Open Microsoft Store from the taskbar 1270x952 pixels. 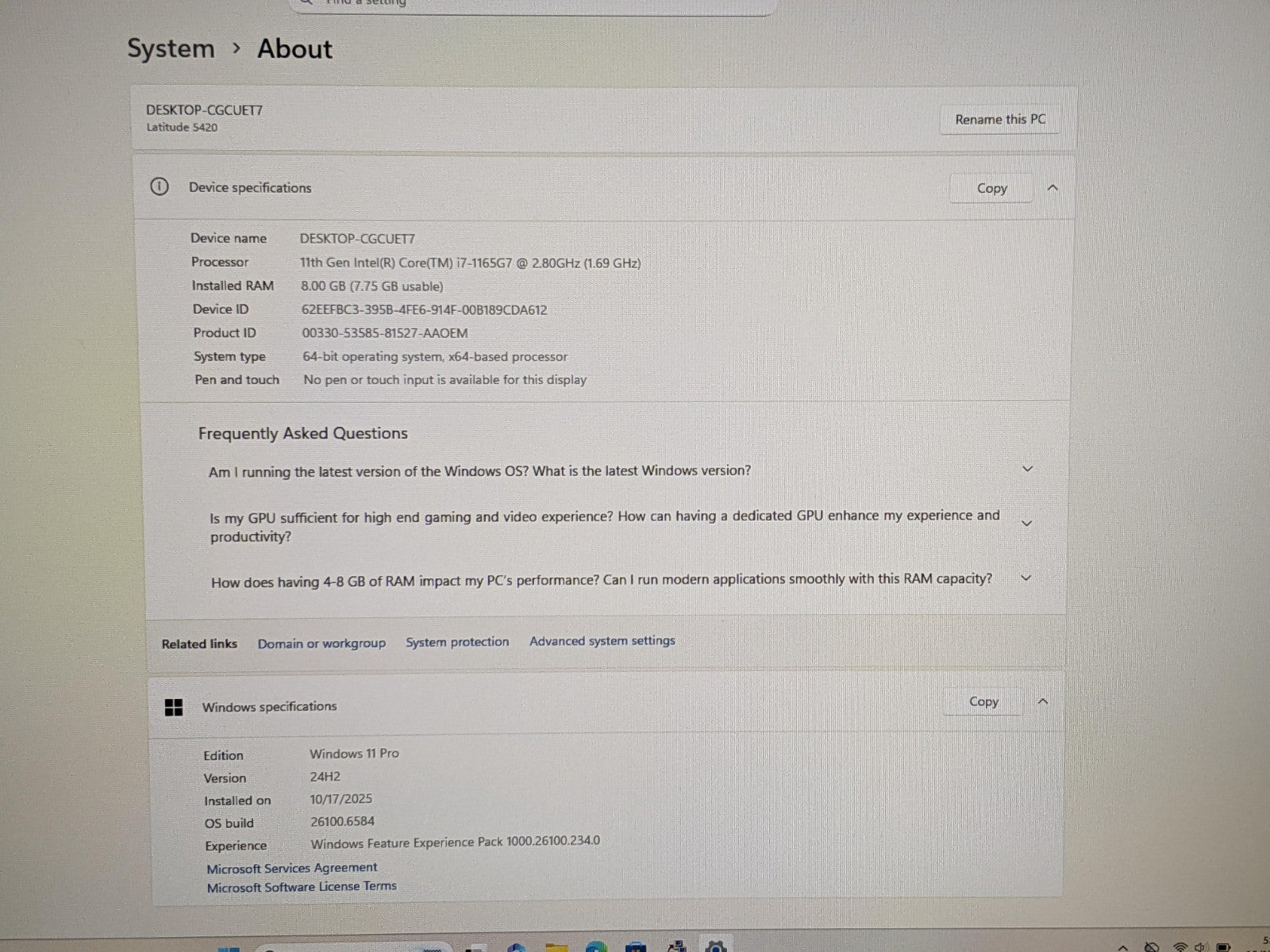pos(636,947)
